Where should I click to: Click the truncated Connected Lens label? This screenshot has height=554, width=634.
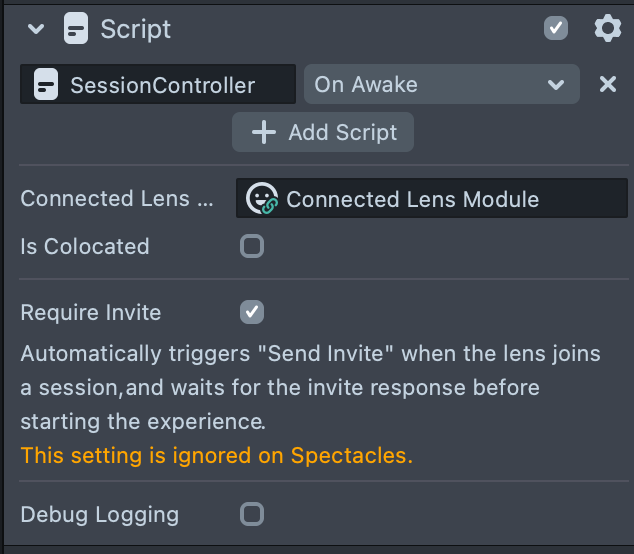[117, 198]
